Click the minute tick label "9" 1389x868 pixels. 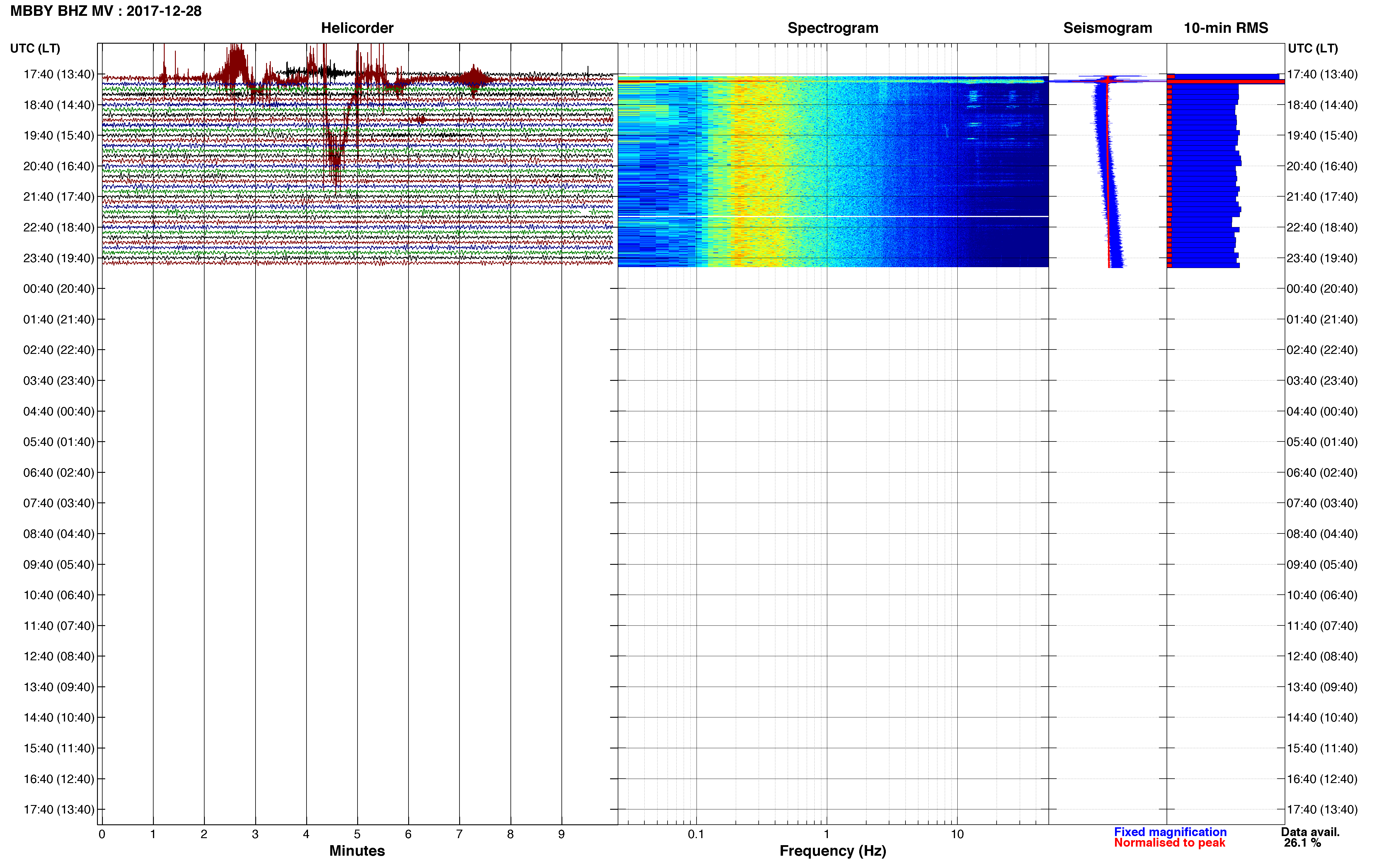tap(561, 834)
